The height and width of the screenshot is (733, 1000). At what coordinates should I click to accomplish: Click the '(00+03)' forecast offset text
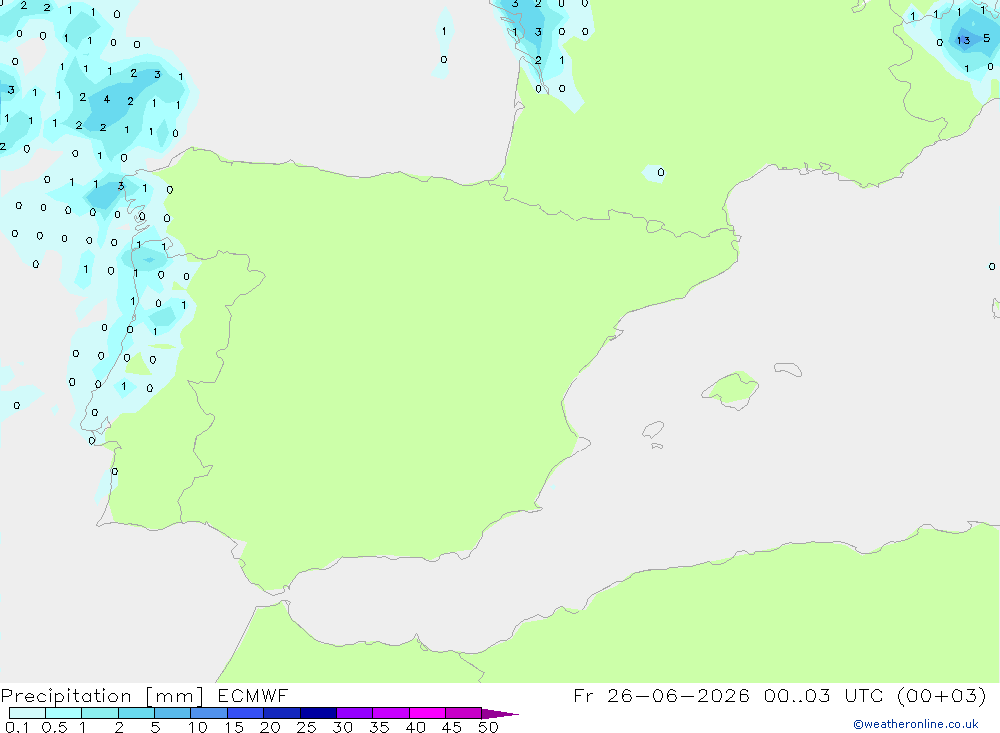[941, 695]
